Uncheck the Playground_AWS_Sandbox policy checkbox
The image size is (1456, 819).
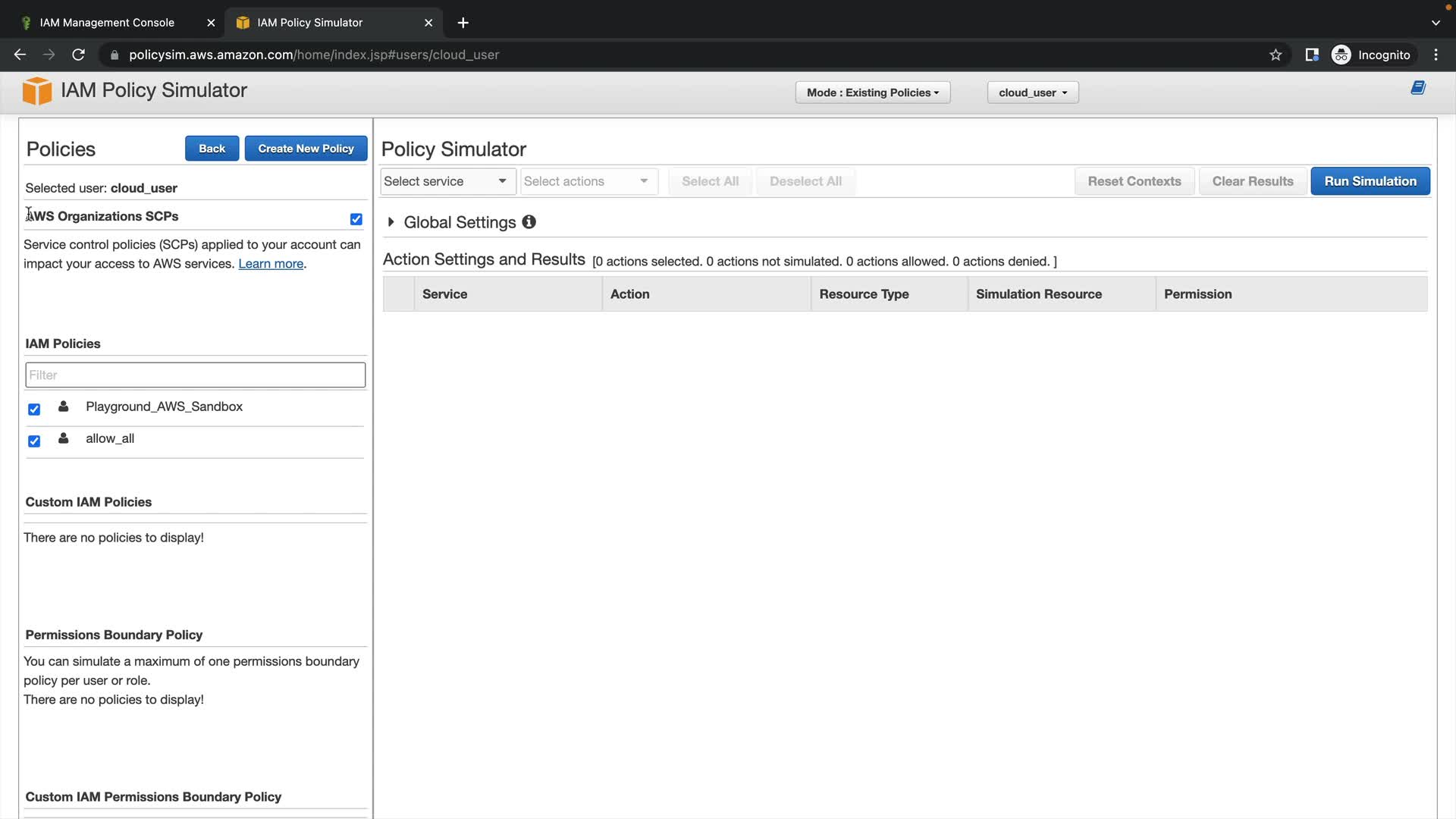coord(34,409)
